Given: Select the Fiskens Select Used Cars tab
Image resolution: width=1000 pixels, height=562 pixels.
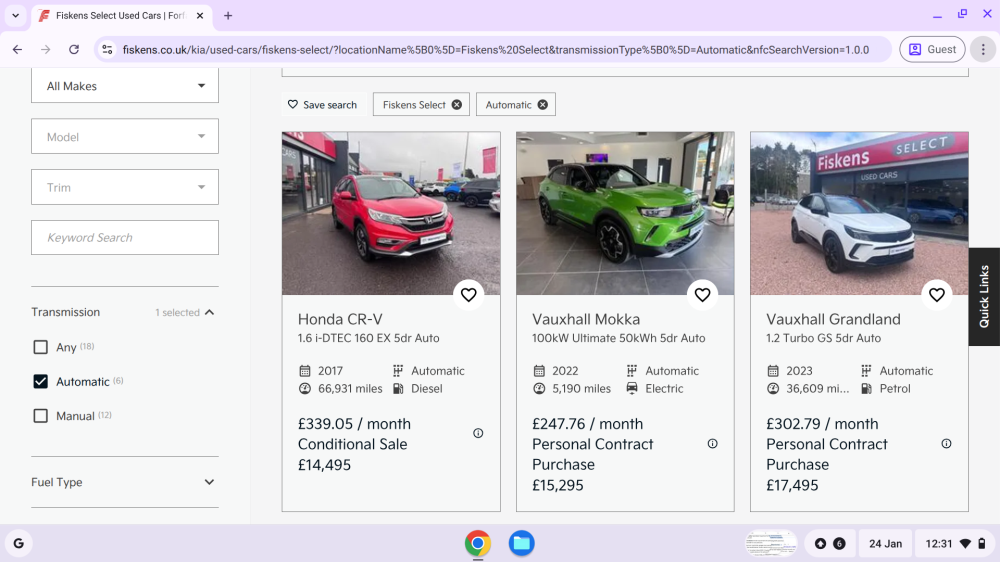Looking at the screenshot, I should click(x=121, y=15).
